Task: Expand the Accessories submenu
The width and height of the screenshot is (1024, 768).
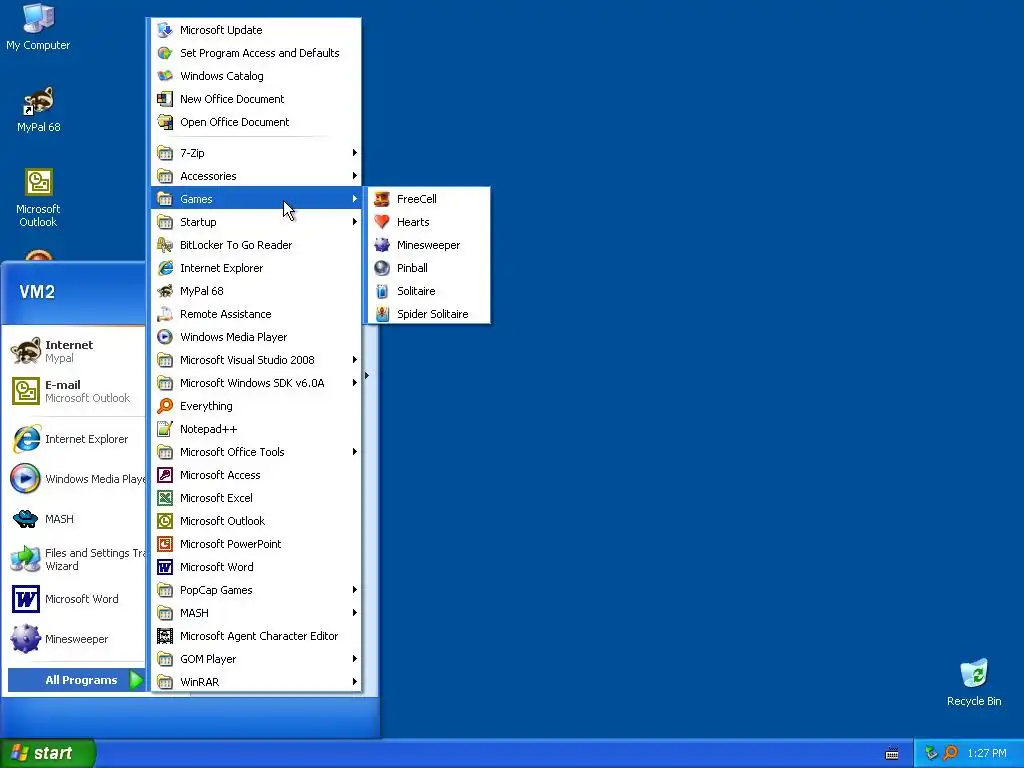Action: [256, 176]
